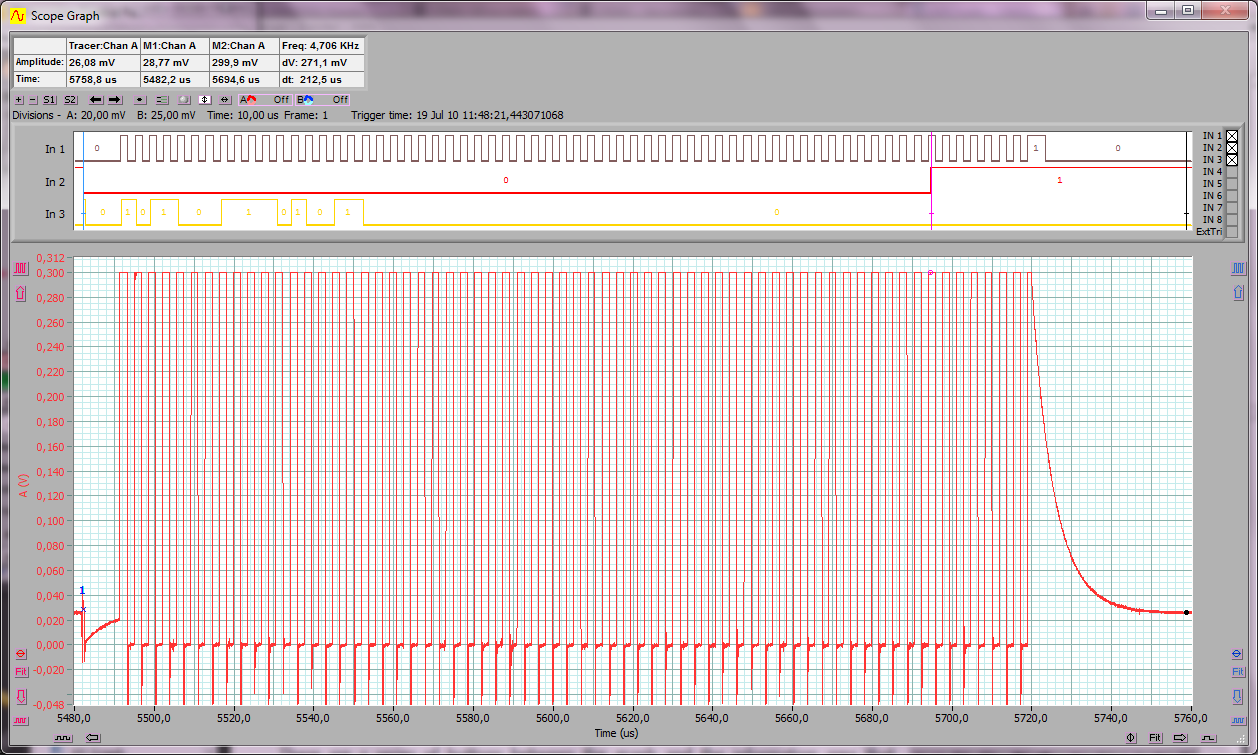Enable the IN 8 digital input checkbox
Screen dimensions: 1258x755
(x=1232, y=219)
